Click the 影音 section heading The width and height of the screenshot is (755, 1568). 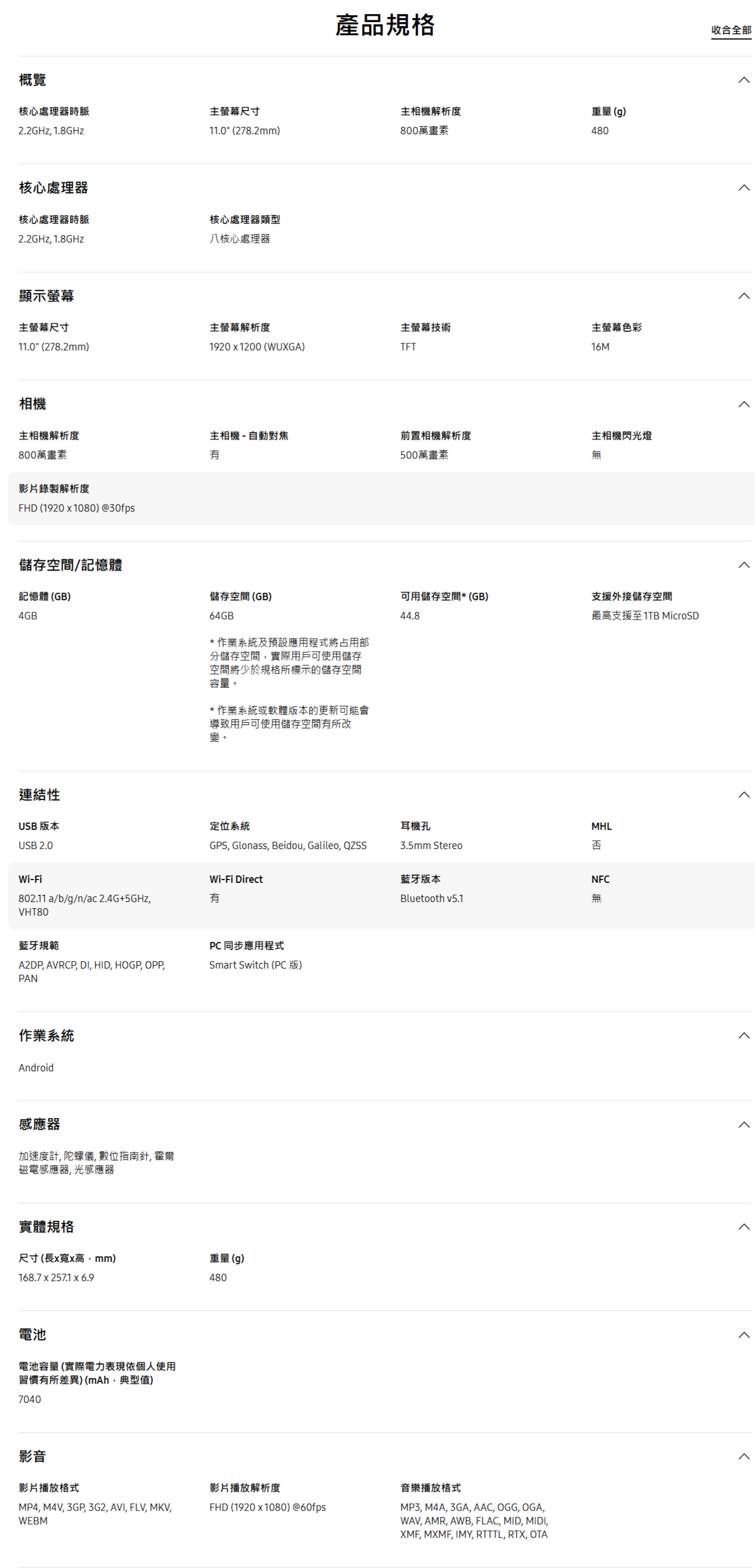coord(32,1456)
